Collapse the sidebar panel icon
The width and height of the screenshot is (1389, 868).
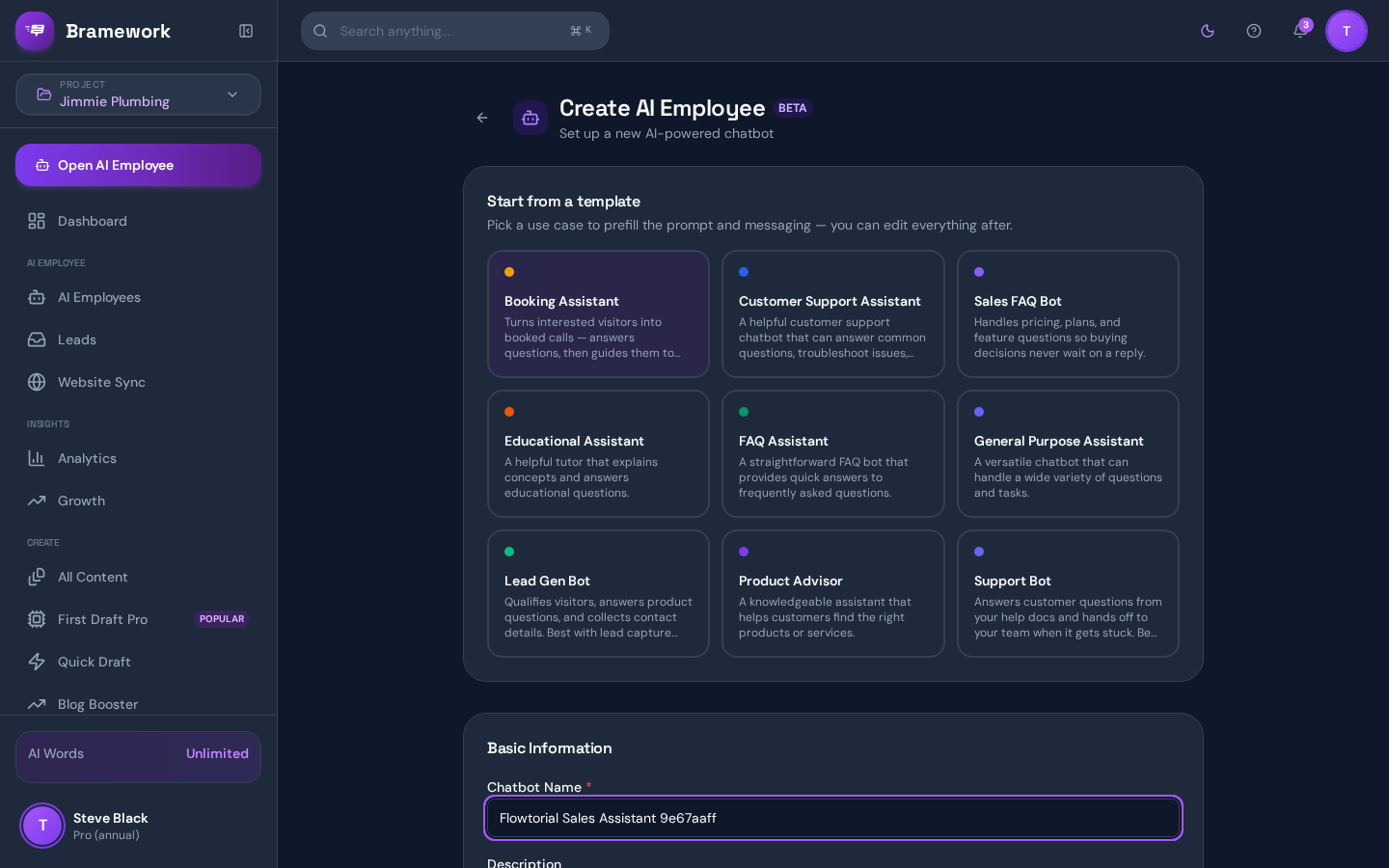(x=246, y=31)
